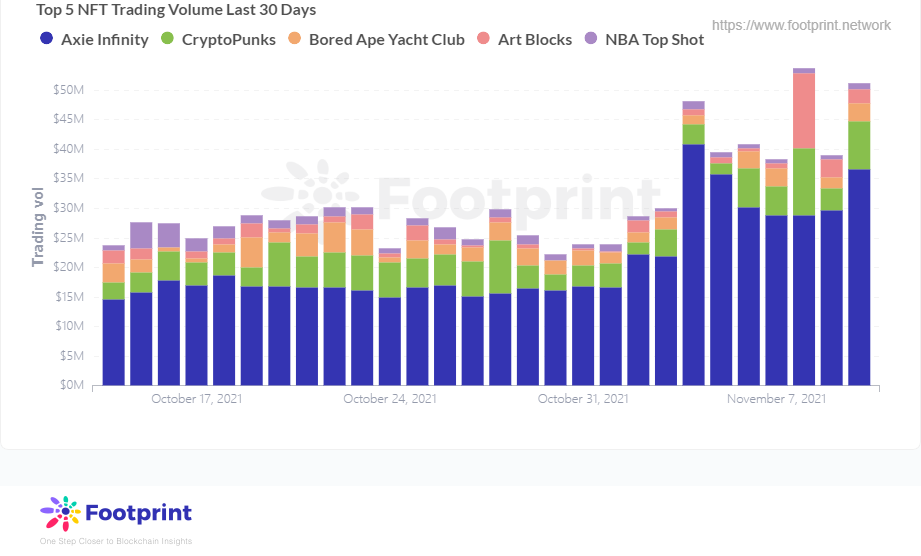Click the CryptoPunks green legend dot
Viewport: 921px width, 556px height.
[x=167, y=39]
